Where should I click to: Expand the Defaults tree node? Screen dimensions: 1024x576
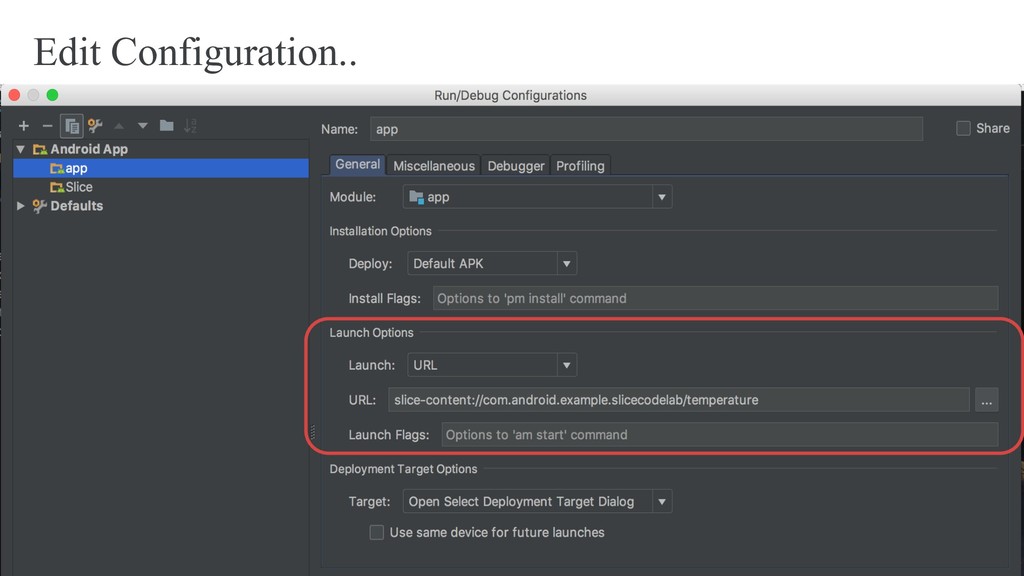(21, 206)
